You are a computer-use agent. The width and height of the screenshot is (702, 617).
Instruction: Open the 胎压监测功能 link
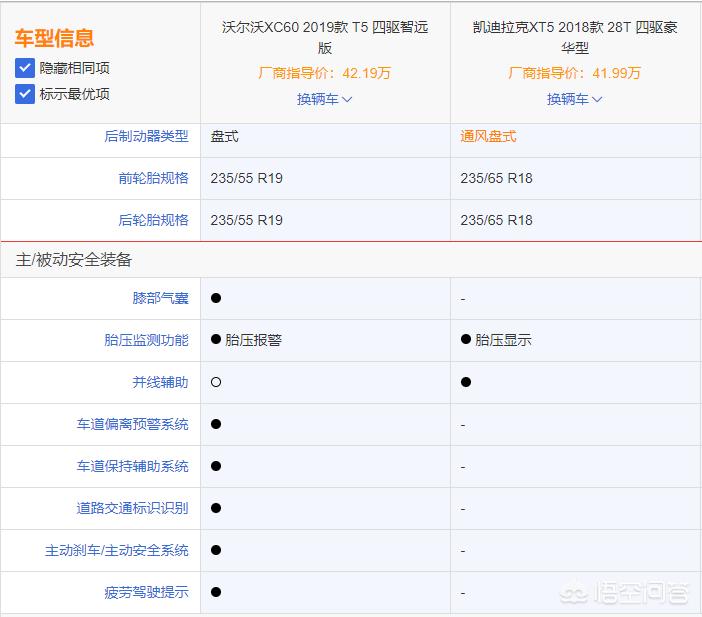pos(146,340)
